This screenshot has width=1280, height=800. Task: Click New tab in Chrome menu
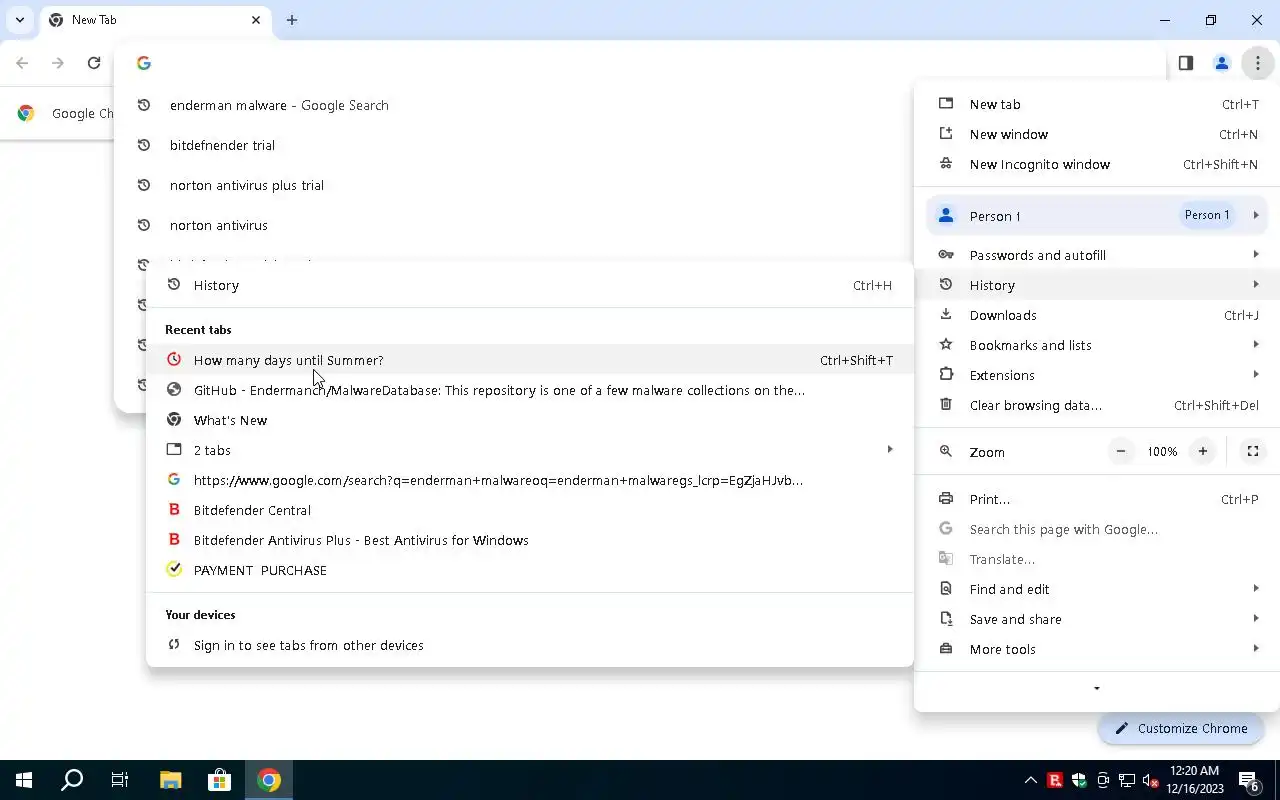[1097, 104]
